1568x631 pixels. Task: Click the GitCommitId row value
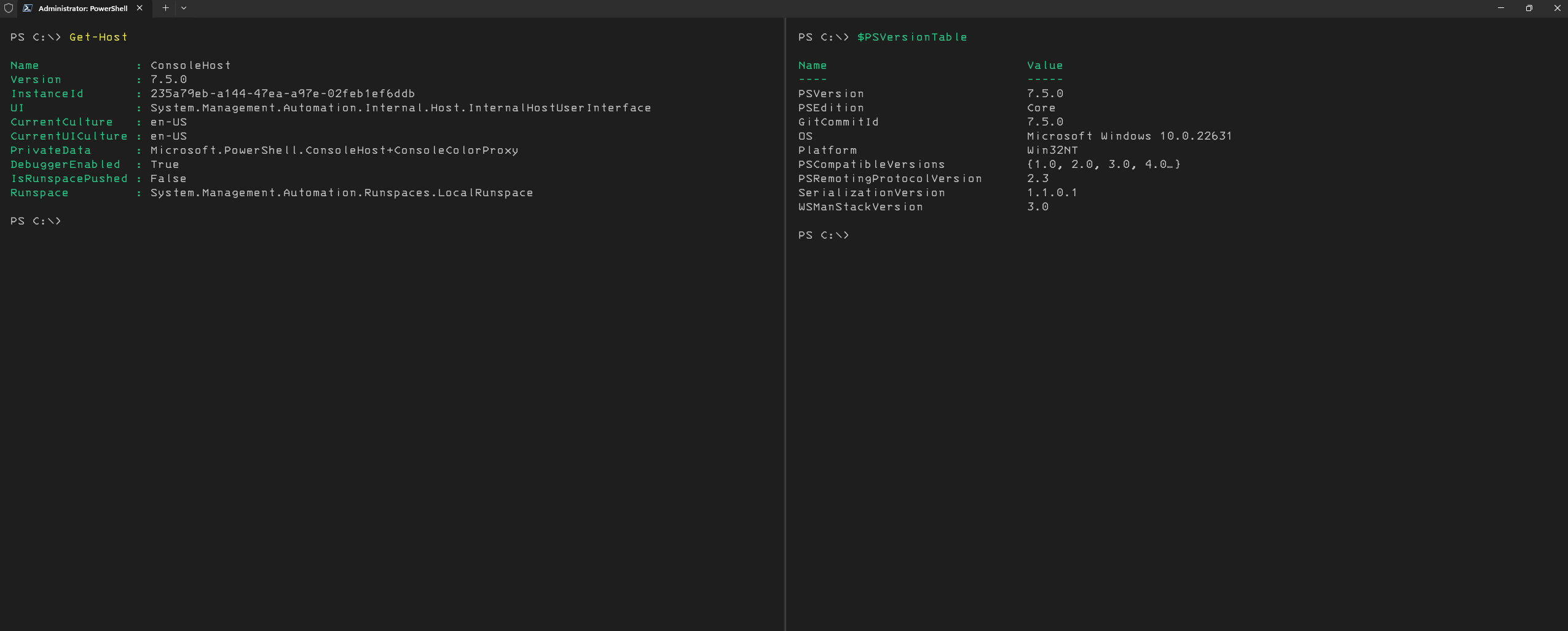click(x=1045, y=122)
